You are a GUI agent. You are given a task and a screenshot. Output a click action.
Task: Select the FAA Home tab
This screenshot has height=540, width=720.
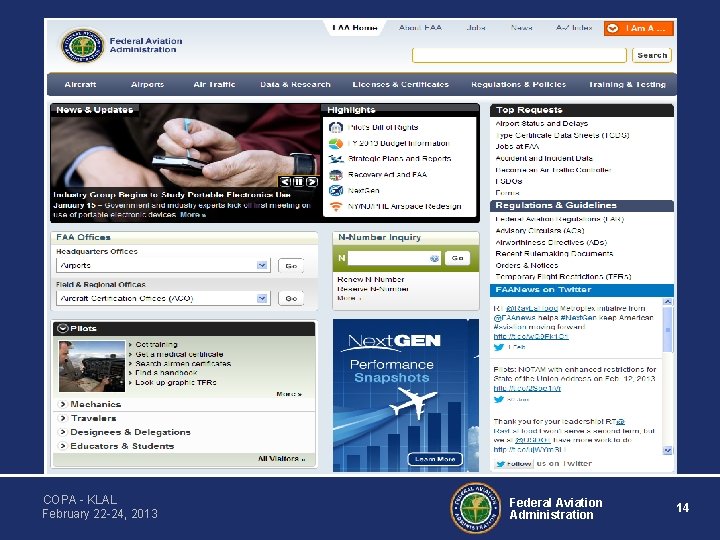click(354, 28)
